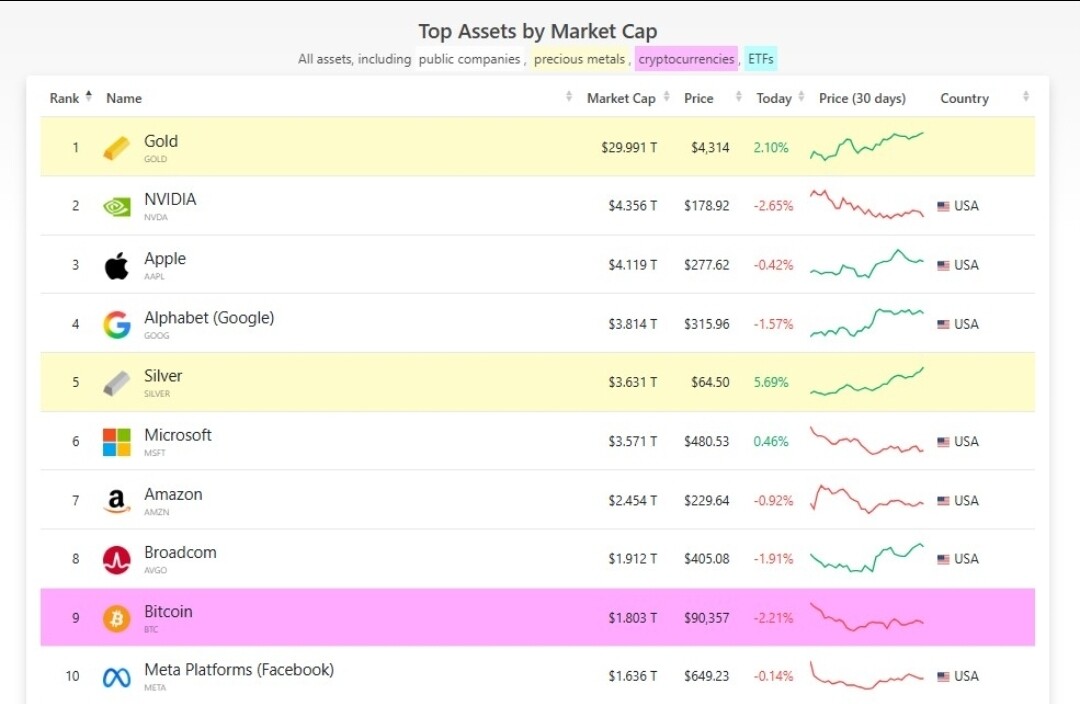View Silver's 30-day price chart
1080x704 pixels.
(x=867, y=382)
